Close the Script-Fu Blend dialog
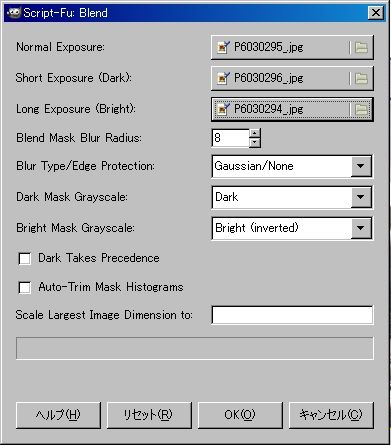Image resolution: width=391 pixels, height=445 pixels. [376, 13]
